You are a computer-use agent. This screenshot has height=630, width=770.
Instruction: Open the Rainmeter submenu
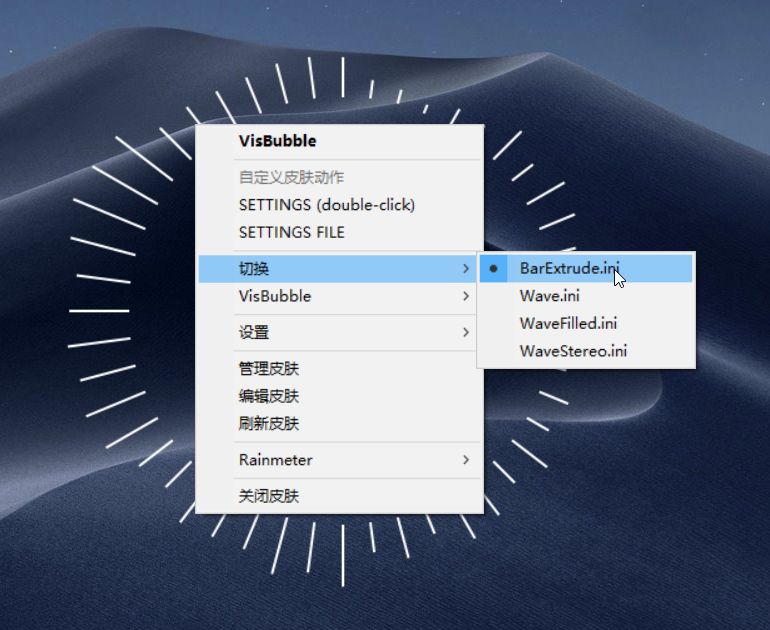pyautogui.click(x=339, y=460)
